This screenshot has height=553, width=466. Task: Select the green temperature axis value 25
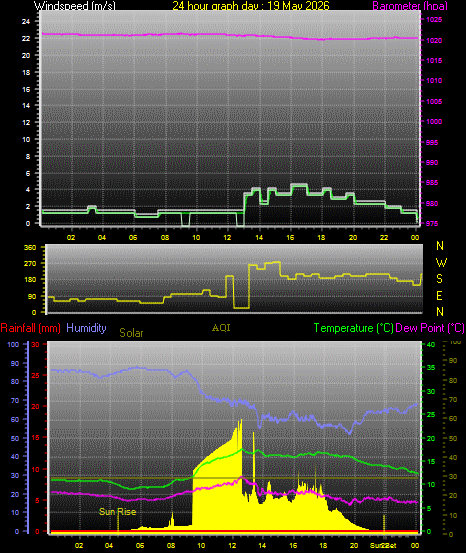point(431,415)
